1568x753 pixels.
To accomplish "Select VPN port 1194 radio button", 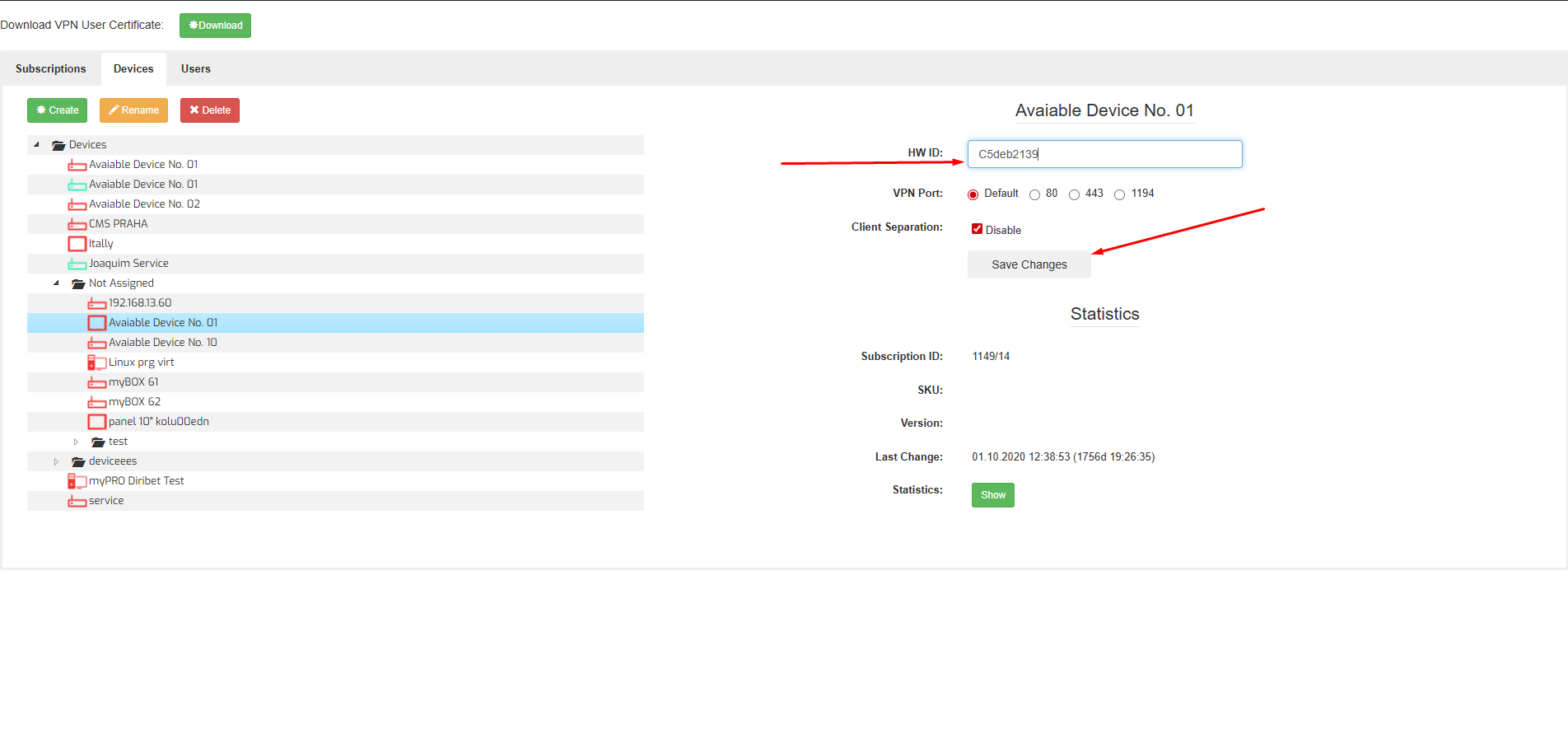I will click(1119, 195).
